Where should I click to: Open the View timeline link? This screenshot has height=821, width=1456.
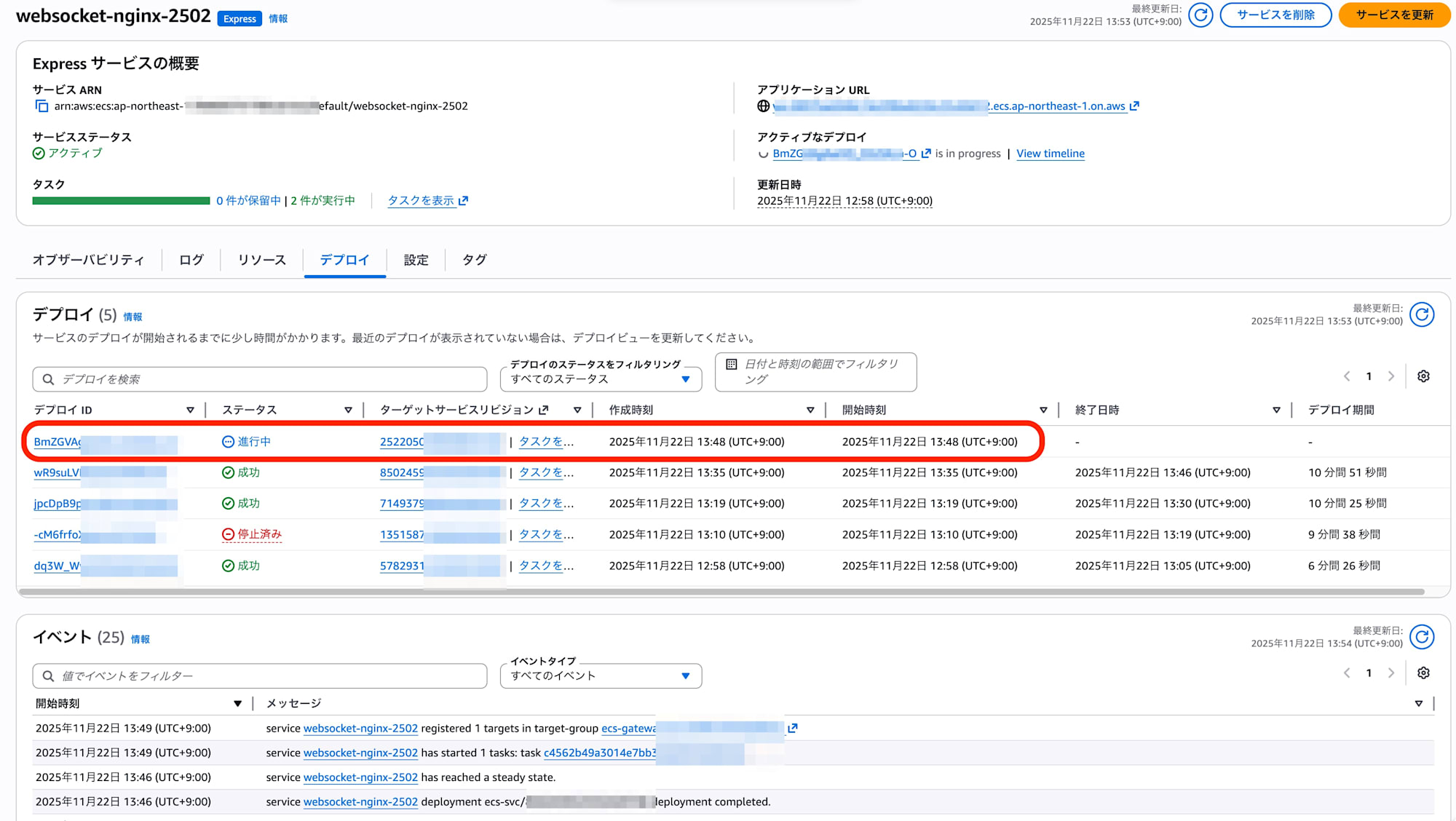tap(1050, 154)
